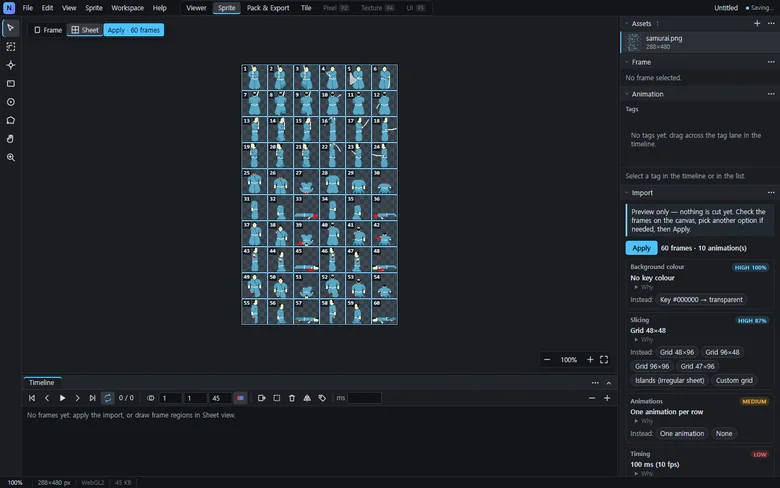
Task: Select the arrow pointer tool
Action: click(x=10, y=28)
